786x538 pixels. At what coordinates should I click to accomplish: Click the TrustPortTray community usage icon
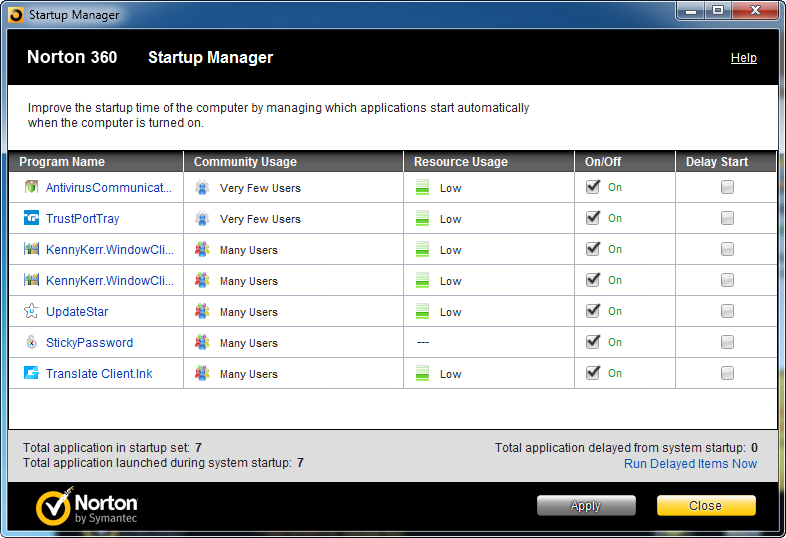pyautogui.click(x=203, y=219)
